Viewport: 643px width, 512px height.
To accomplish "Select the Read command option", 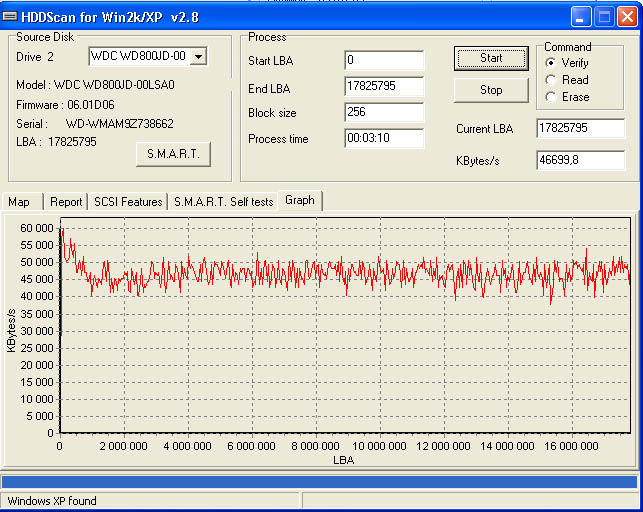I will click(x=551, y=80).
